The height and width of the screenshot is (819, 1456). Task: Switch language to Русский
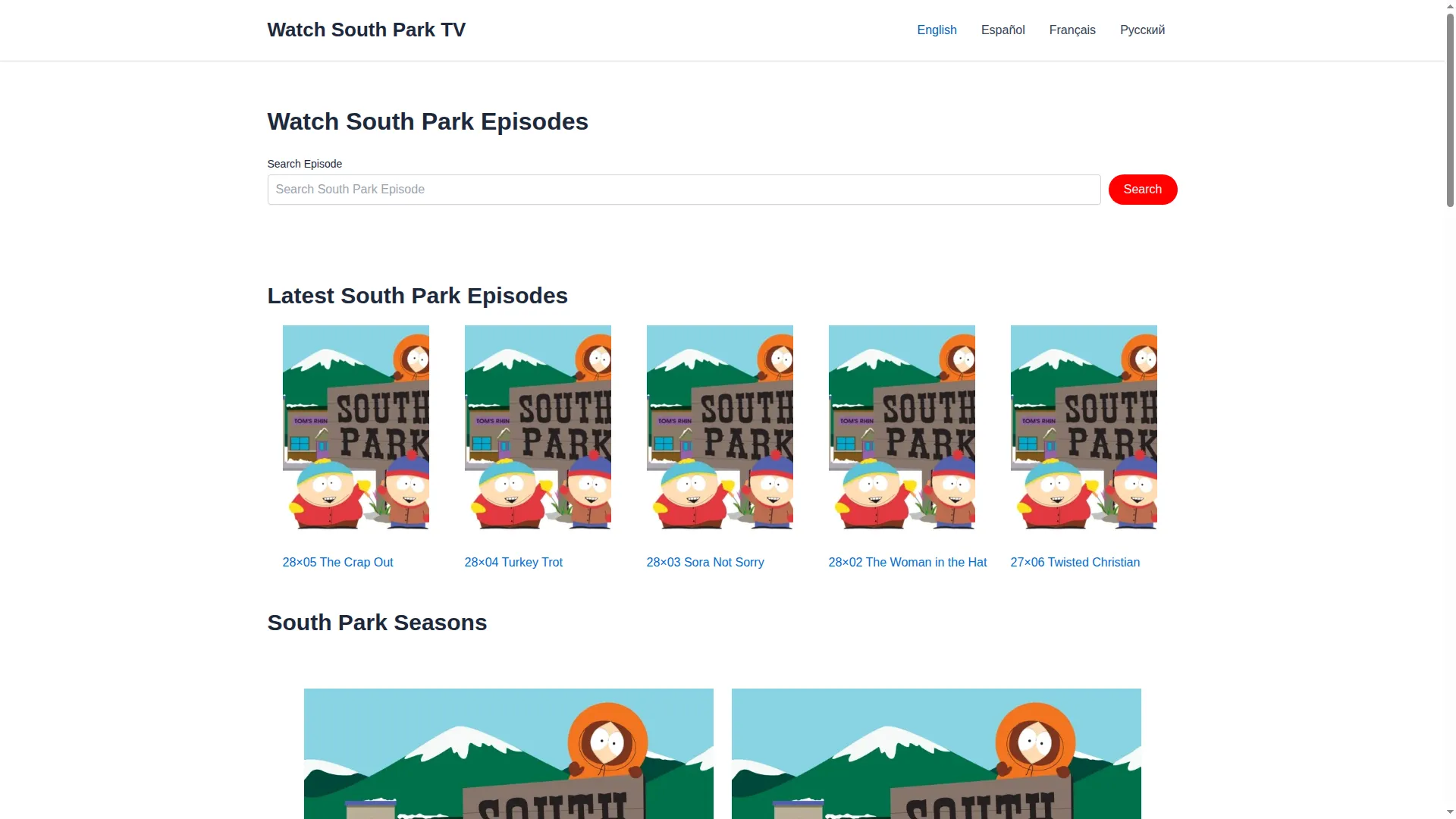point(1142,30)
